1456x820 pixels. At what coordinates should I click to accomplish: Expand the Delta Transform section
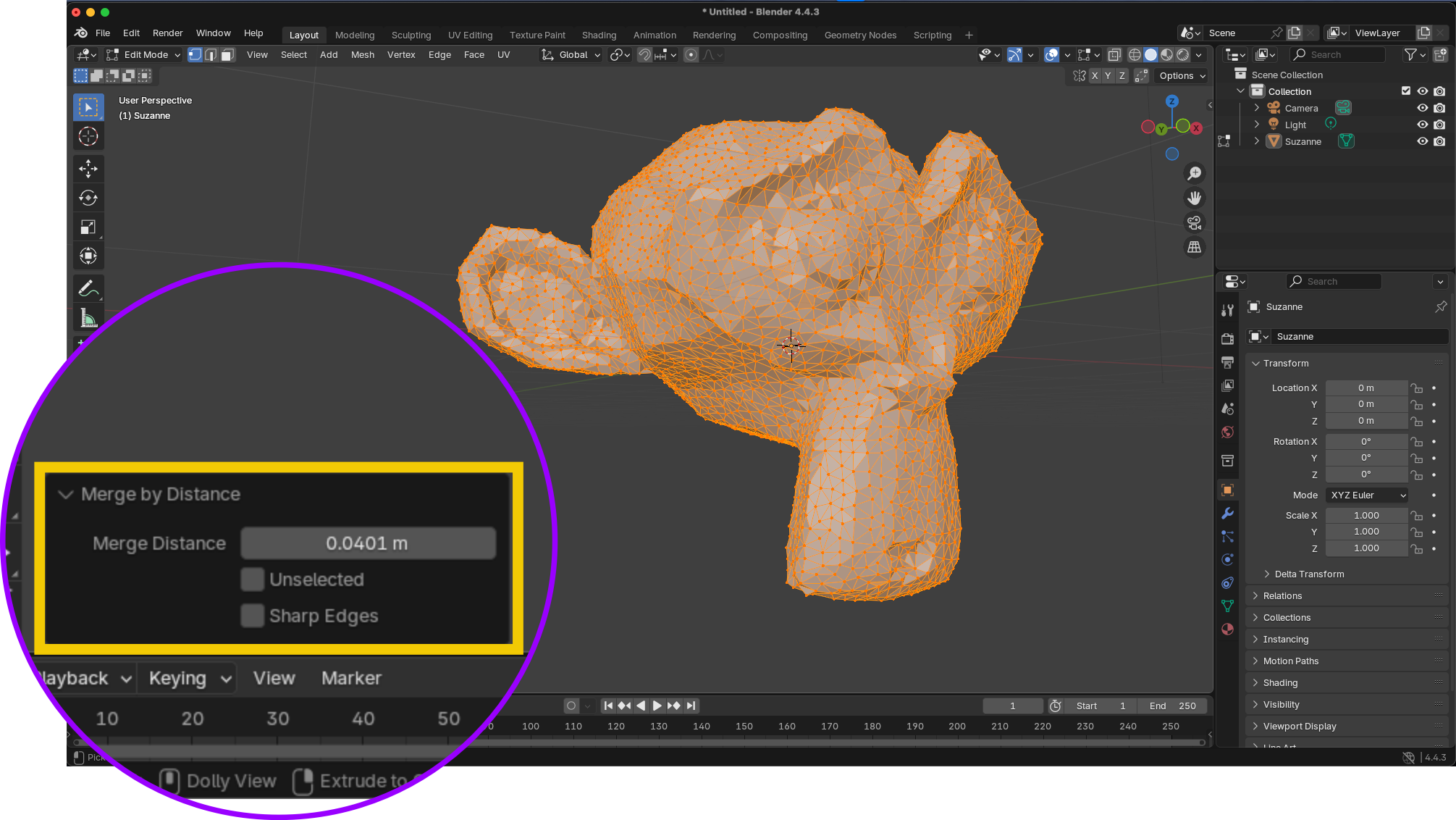[x=1267, y=574]
